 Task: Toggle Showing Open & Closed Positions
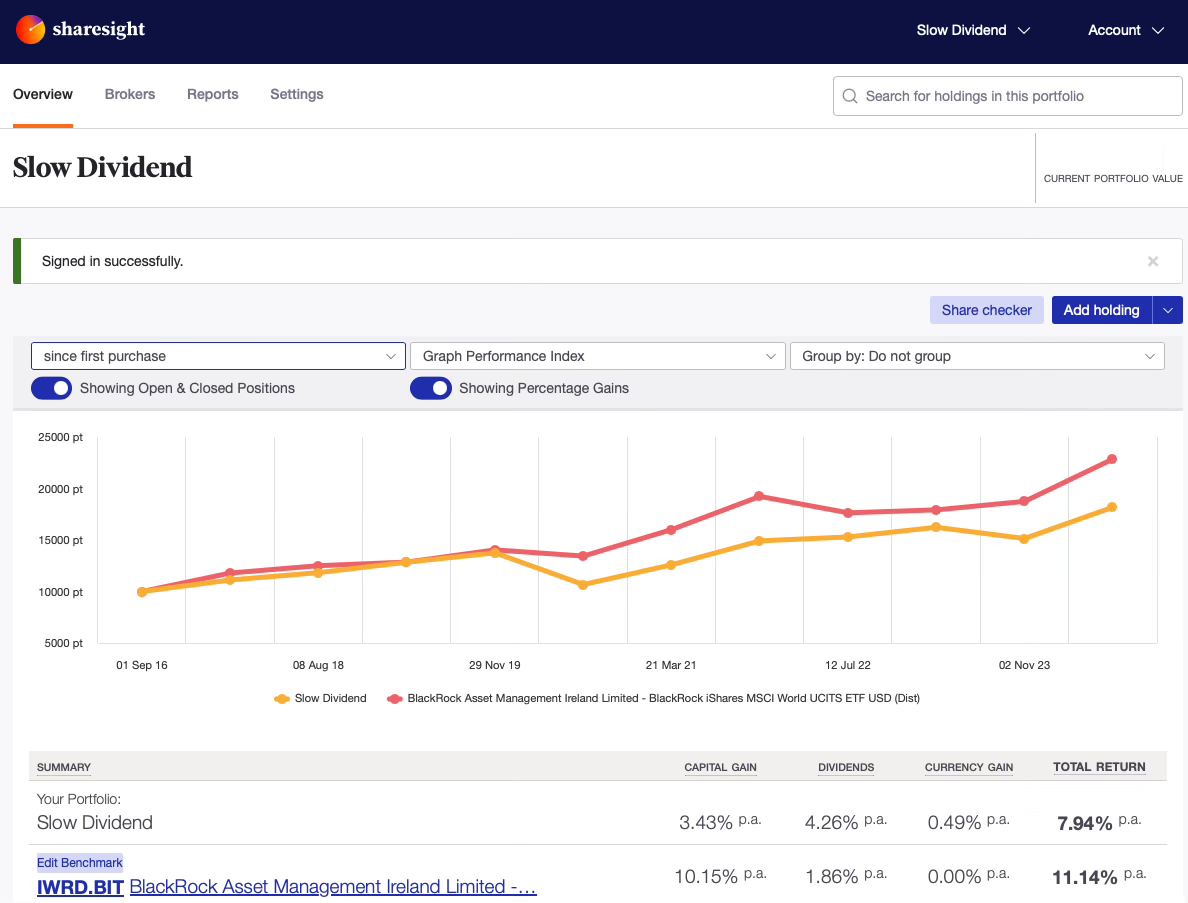pos(52,388)
